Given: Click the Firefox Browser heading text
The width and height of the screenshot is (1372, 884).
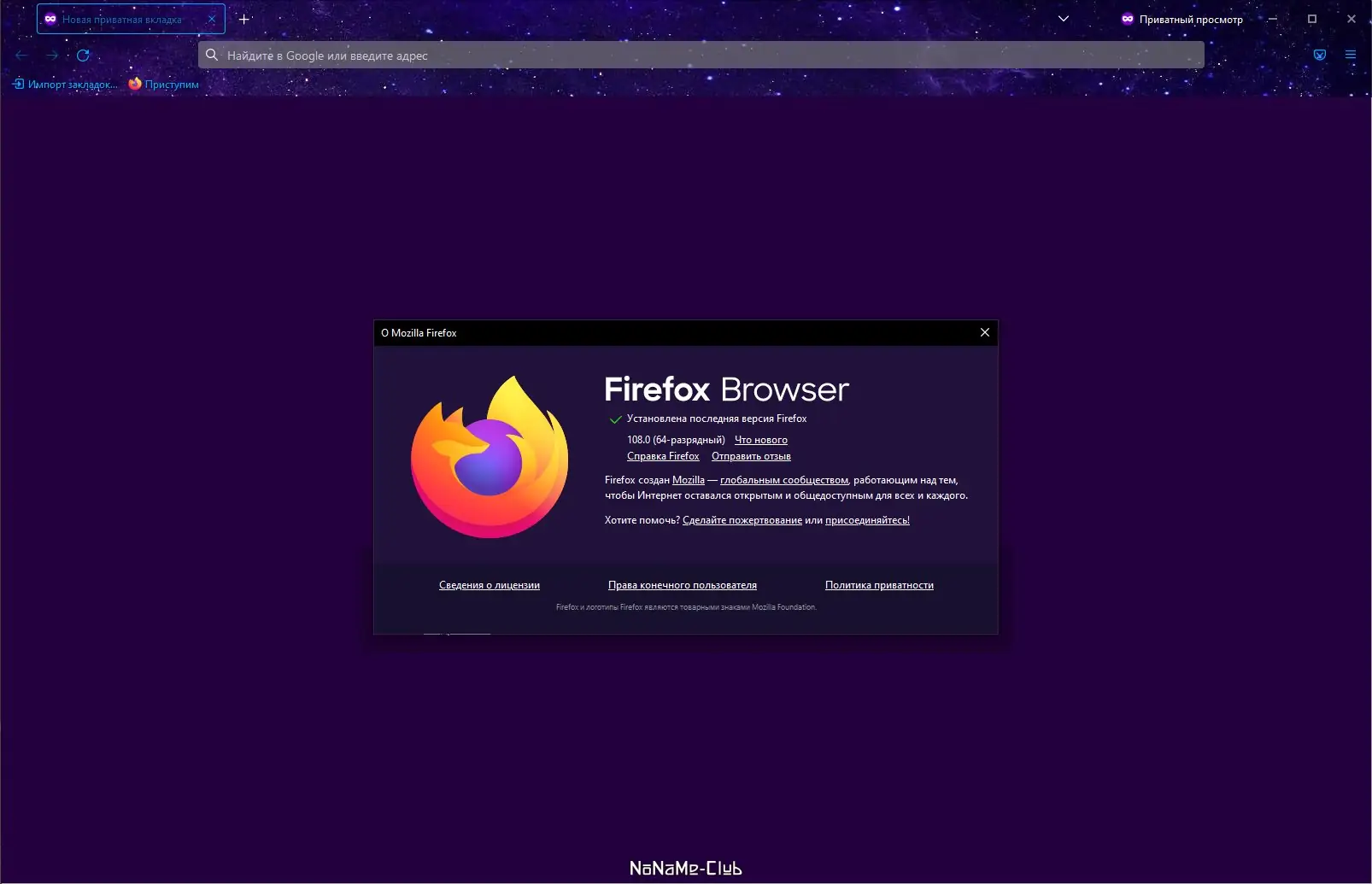Looking at the screenshot, I should click(727, 389).
